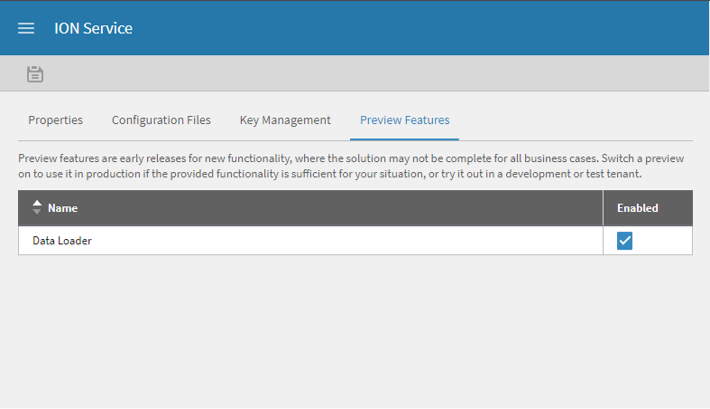Select the Preview Features tab

pyautogui.click(x=404, y=120)
